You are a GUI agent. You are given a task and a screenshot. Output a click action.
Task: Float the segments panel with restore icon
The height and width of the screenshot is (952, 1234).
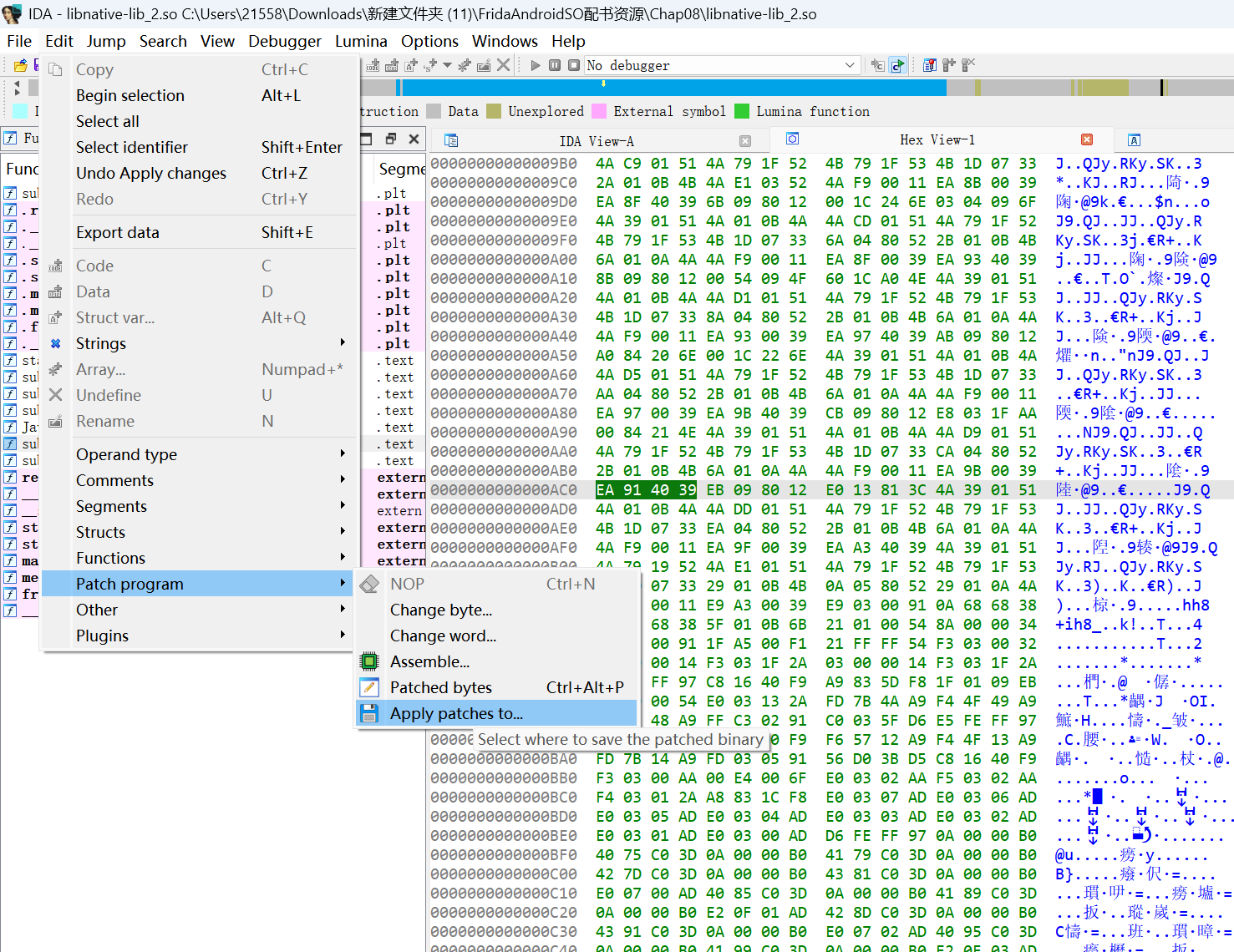(390, 139)
